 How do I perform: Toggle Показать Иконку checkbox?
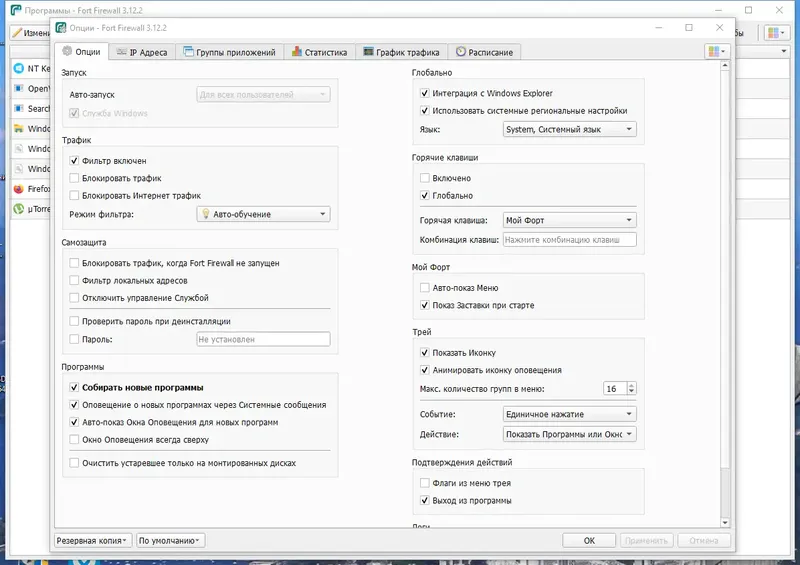point(424,353)
